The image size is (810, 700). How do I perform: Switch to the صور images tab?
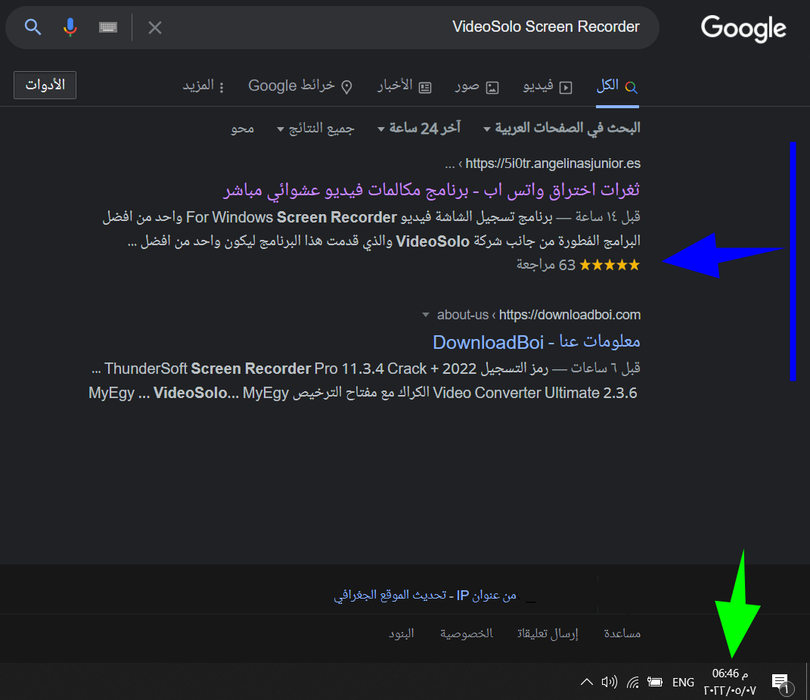pyautogui.click(x=477, y=86)
